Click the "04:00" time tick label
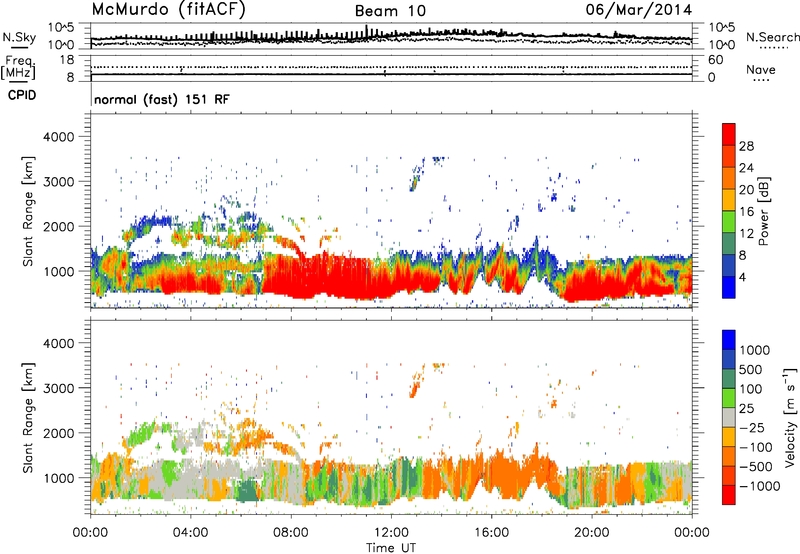This screenshot has height=554, width=800. (190, 533)
